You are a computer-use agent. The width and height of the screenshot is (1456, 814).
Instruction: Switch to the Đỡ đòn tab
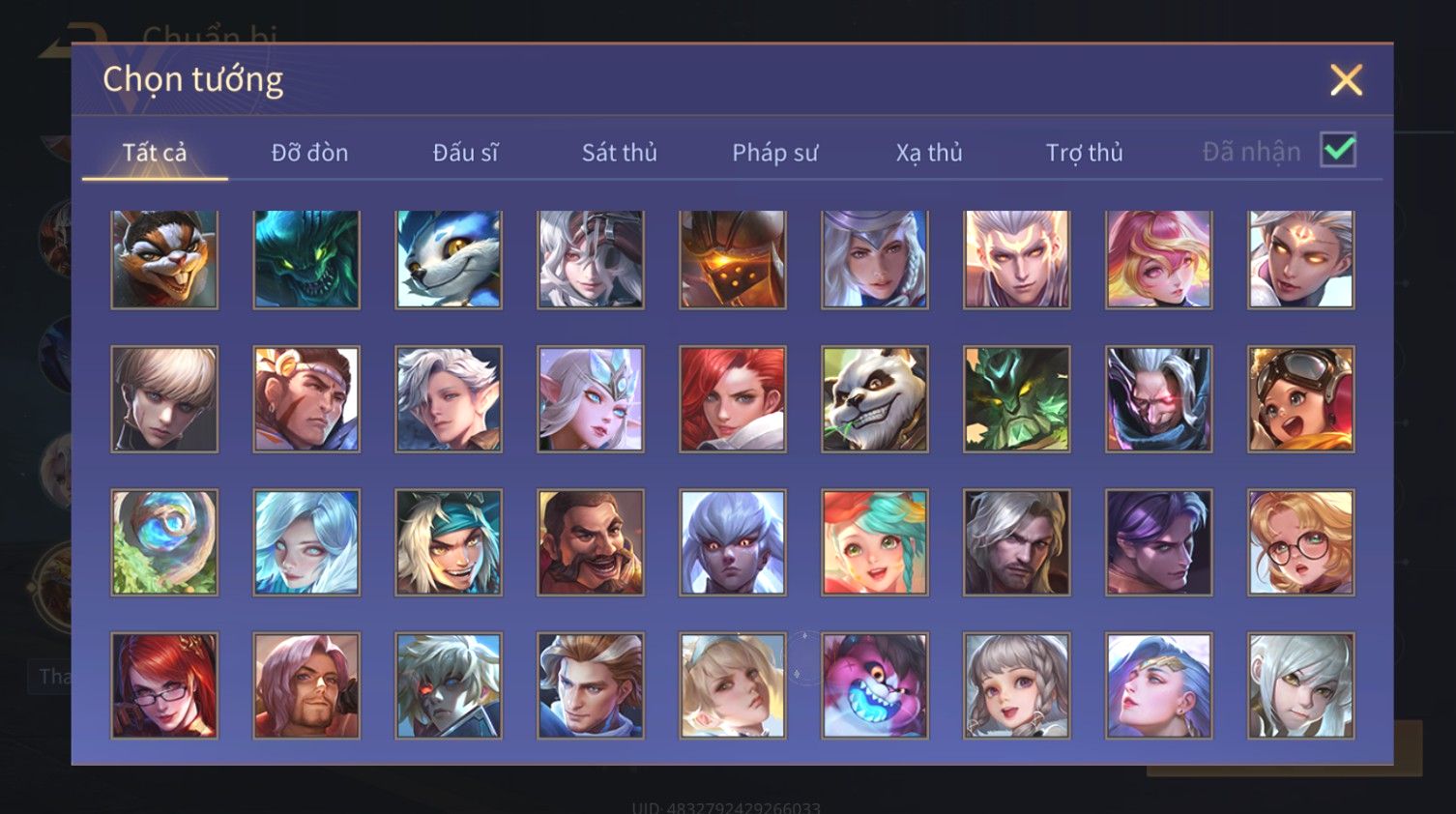[x=309, y=153]
